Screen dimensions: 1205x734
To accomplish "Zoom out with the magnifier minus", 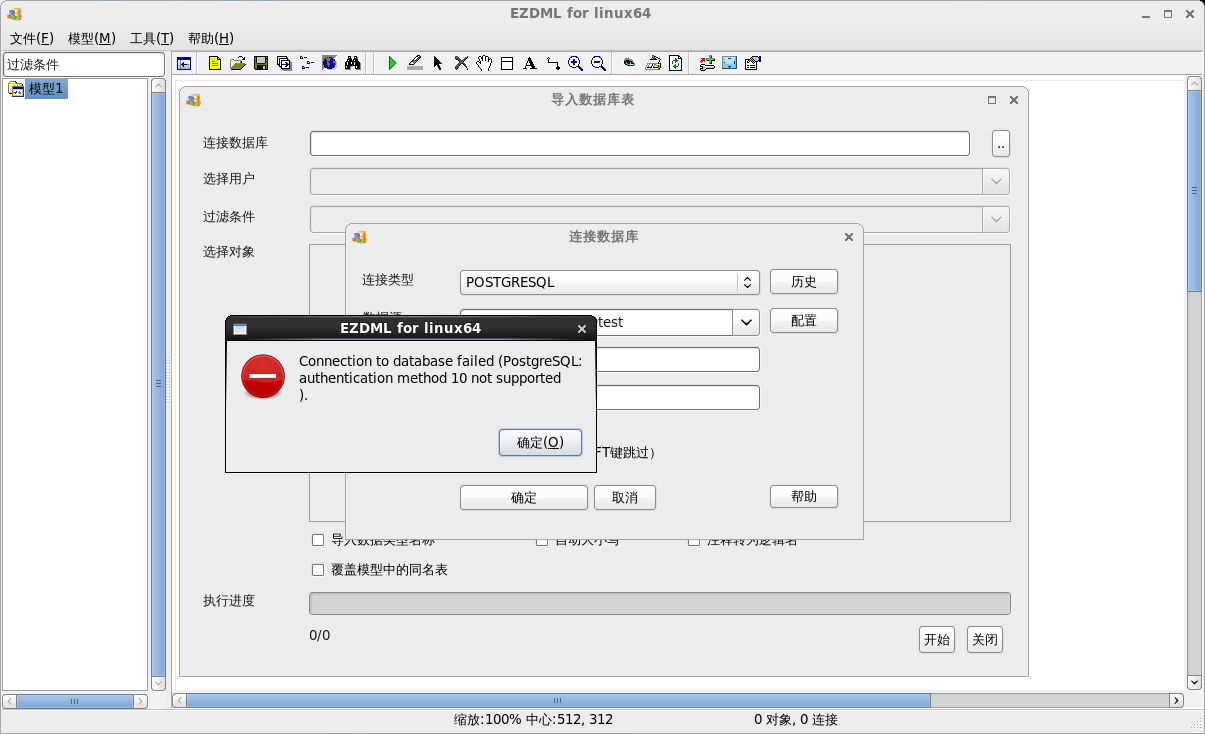I will pyautogui.click(x=599, y=63).
